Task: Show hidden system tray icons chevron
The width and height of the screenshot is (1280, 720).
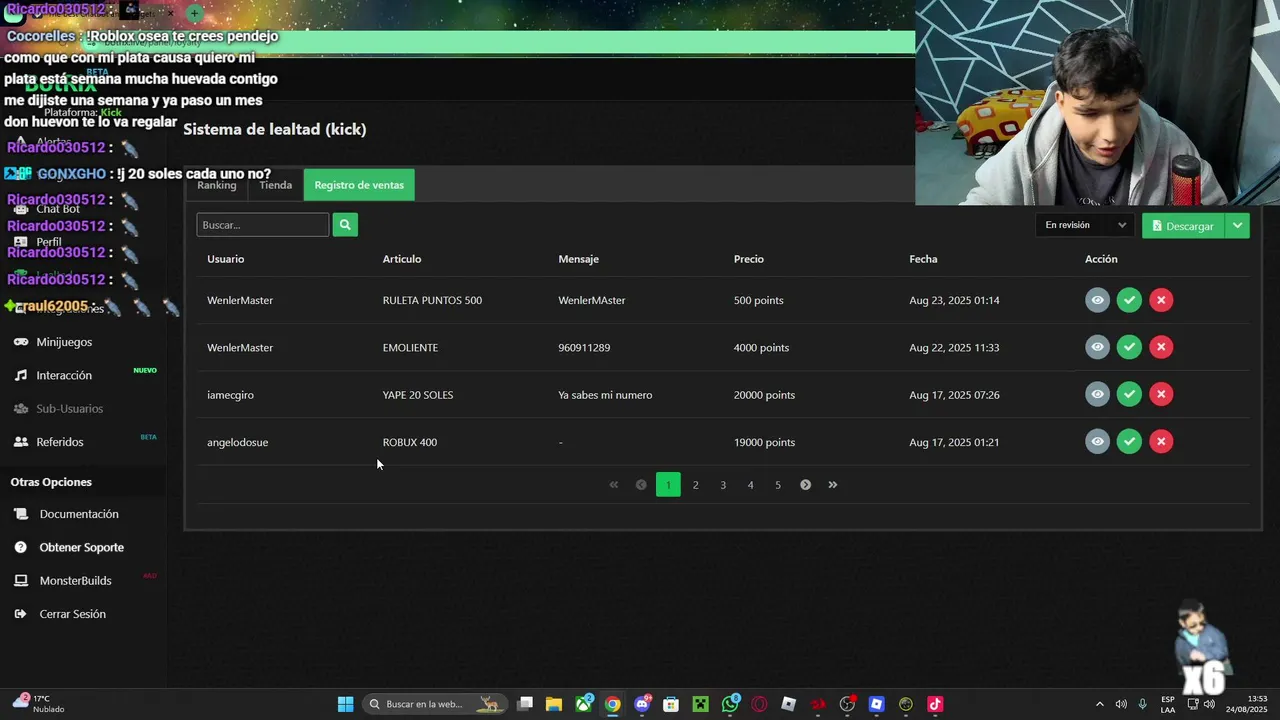Action: (1100, 704)
